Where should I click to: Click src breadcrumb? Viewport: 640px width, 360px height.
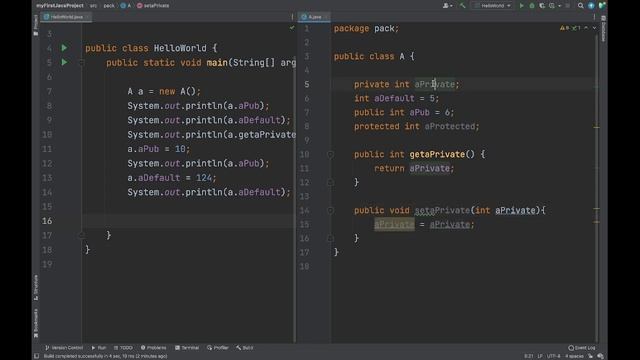click(x=93, y=6)
